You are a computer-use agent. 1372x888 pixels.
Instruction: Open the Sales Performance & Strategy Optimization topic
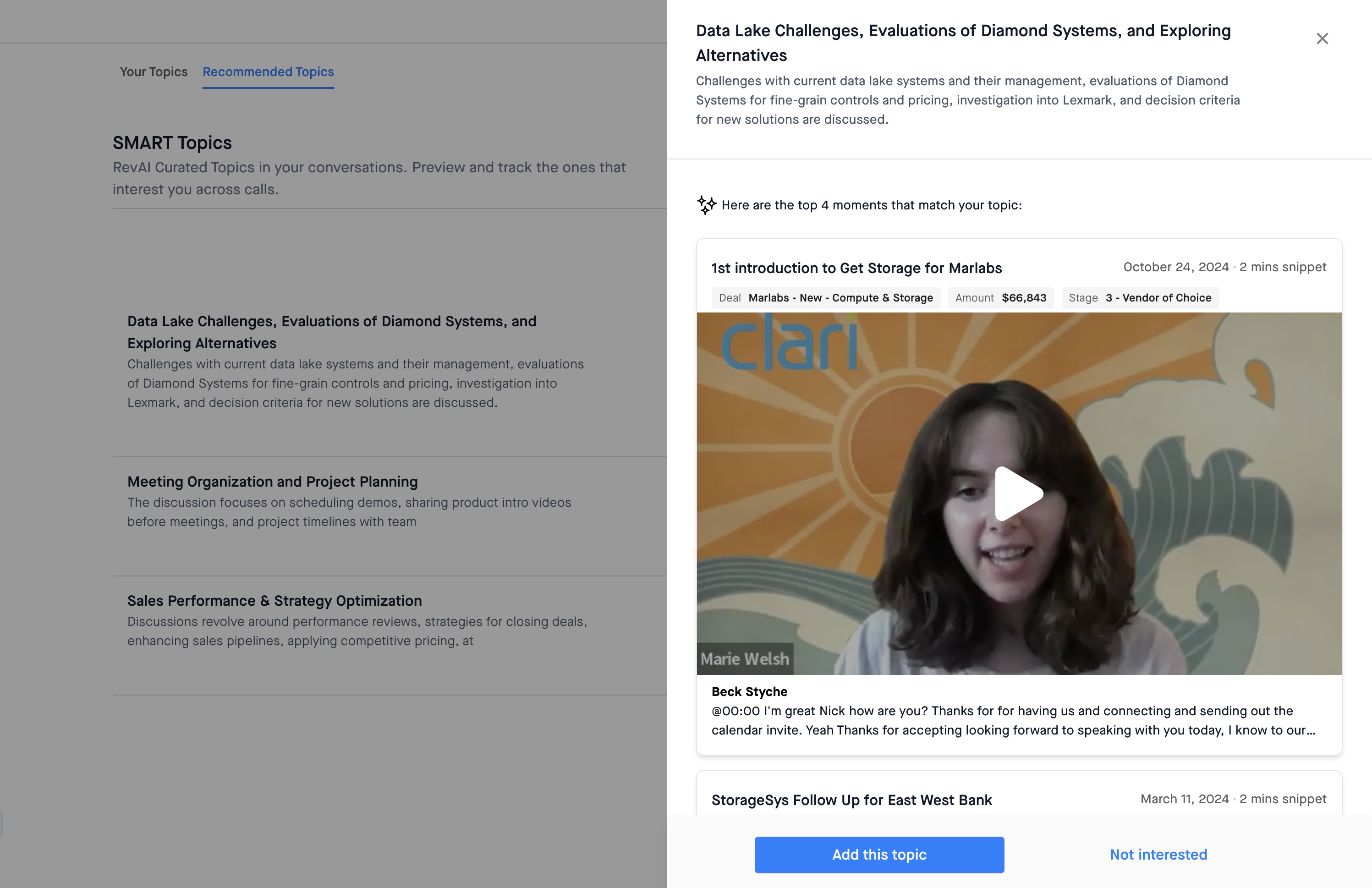(x=274, y=600)
